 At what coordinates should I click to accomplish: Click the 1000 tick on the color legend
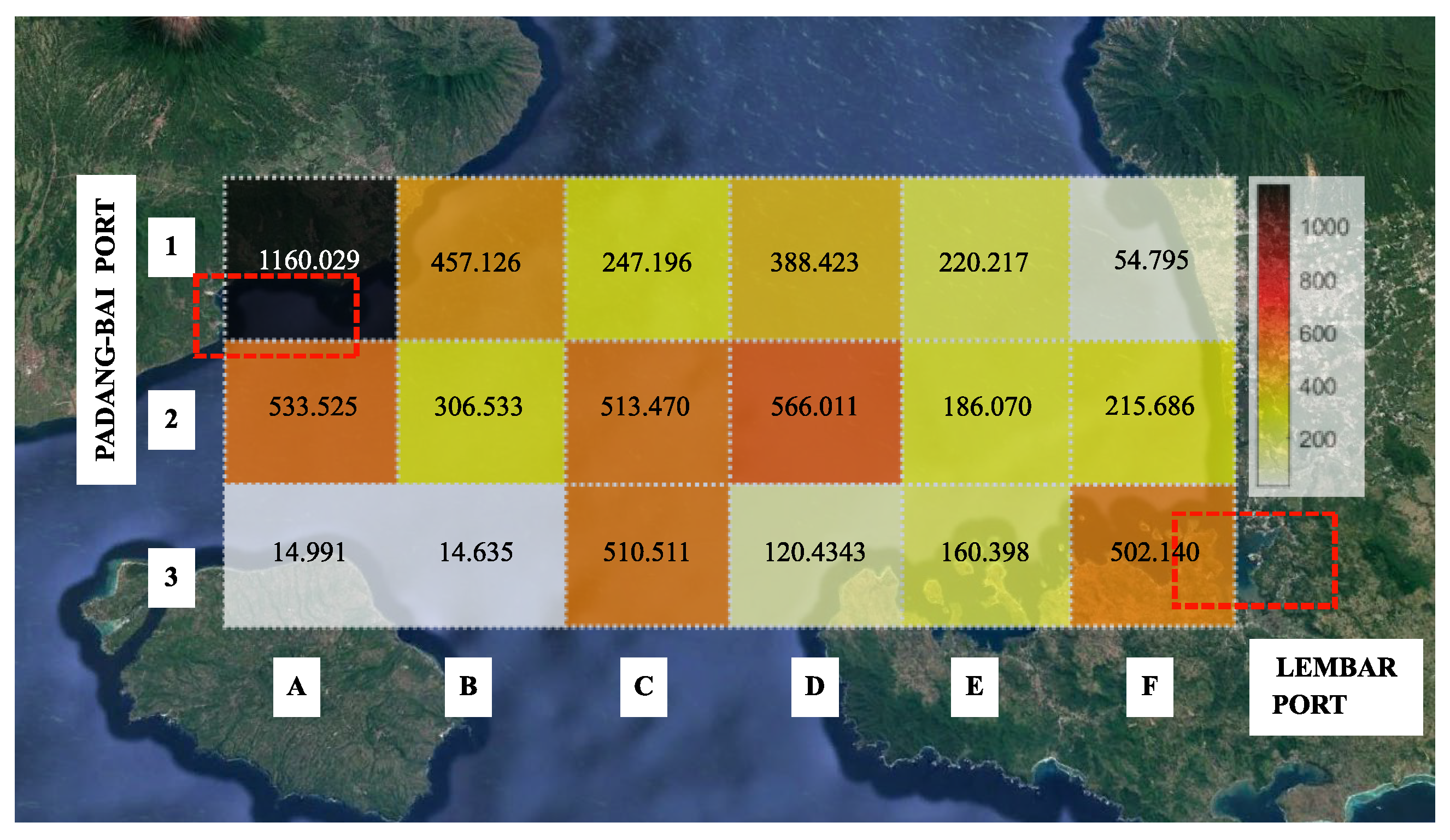1324,227
